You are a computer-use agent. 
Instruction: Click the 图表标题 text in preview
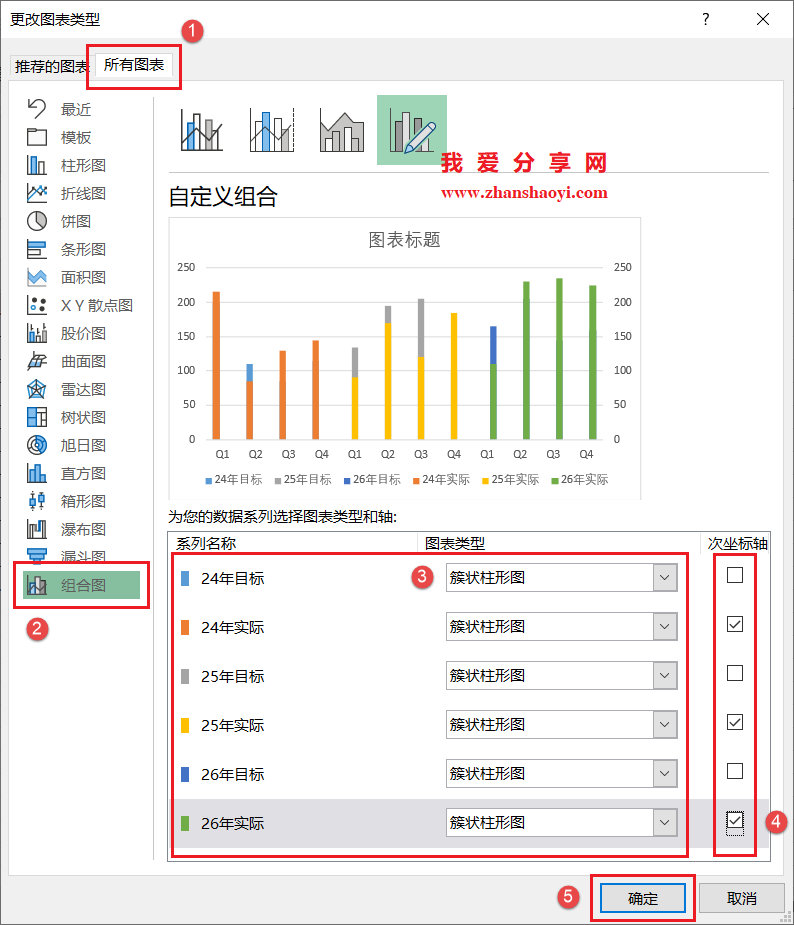point(405,240)
